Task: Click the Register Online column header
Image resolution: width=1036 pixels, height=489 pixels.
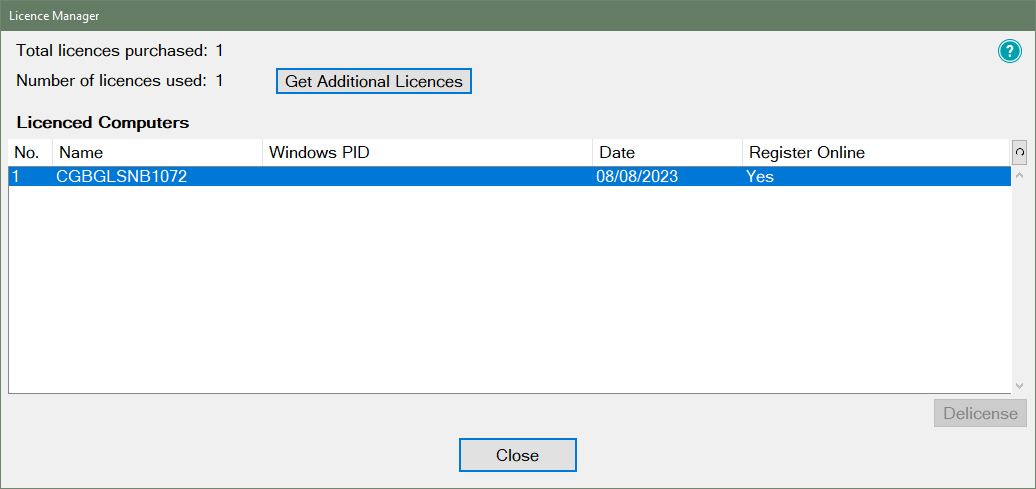Action: pos(875,153)
